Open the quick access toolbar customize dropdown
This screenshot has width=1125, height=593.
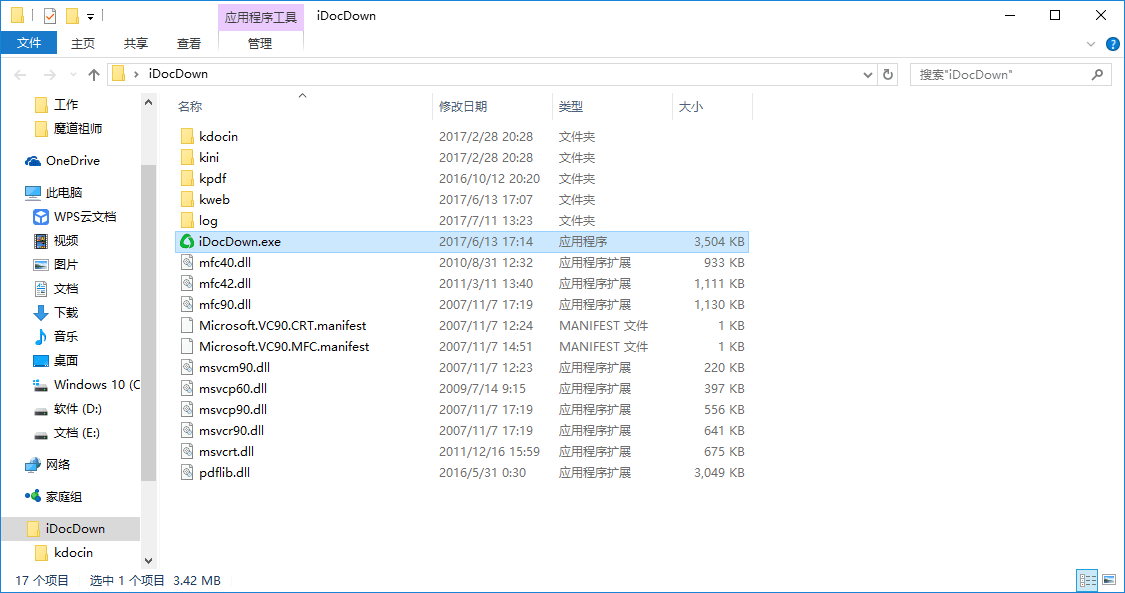click(x=90, y=17)
